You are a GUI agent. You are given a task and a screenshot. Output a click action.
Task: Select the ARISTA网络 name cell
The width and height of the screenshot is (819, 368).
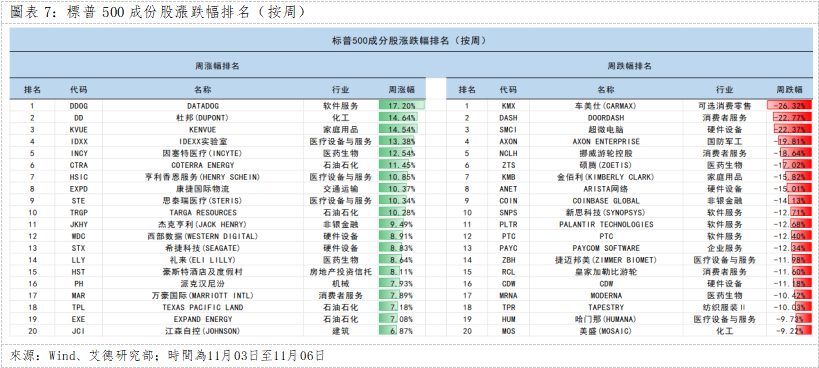(605, 189)
